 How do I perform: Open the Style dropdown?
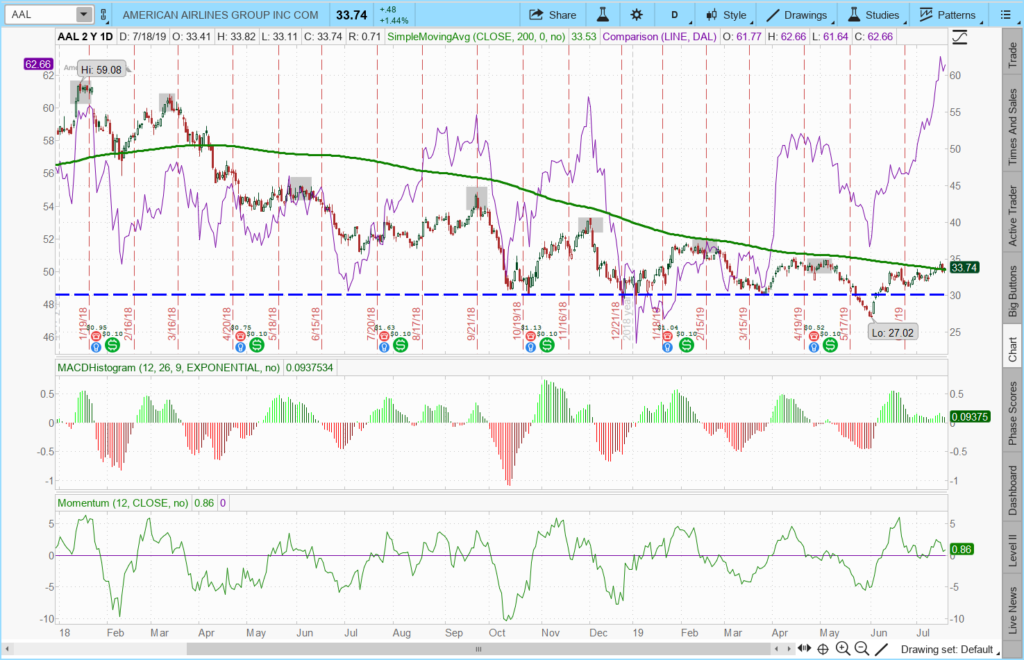click(726, 15)
